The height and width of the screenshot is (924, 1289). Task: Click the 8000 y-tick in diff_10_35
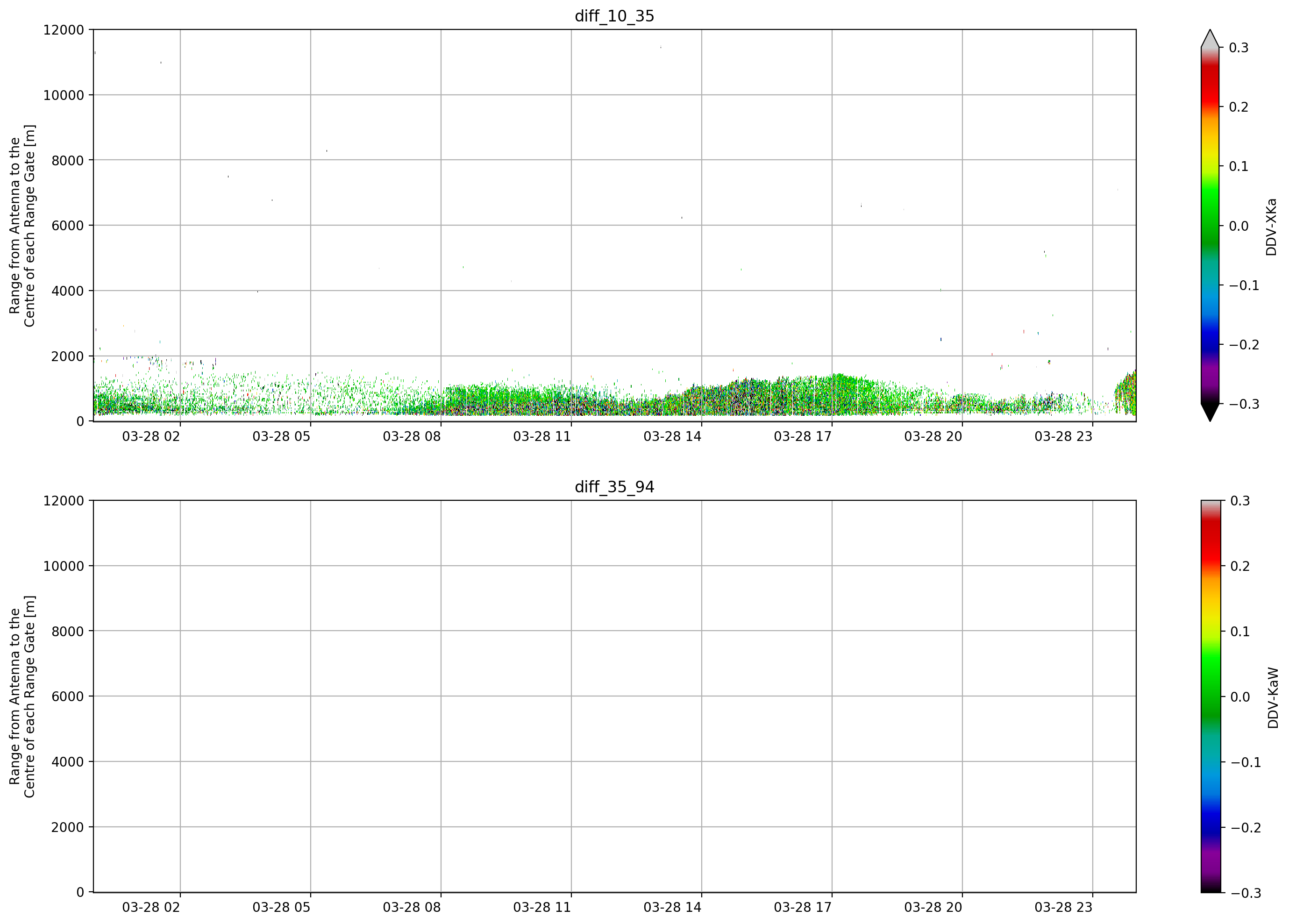pyautogui.click(x=68, y=160)
